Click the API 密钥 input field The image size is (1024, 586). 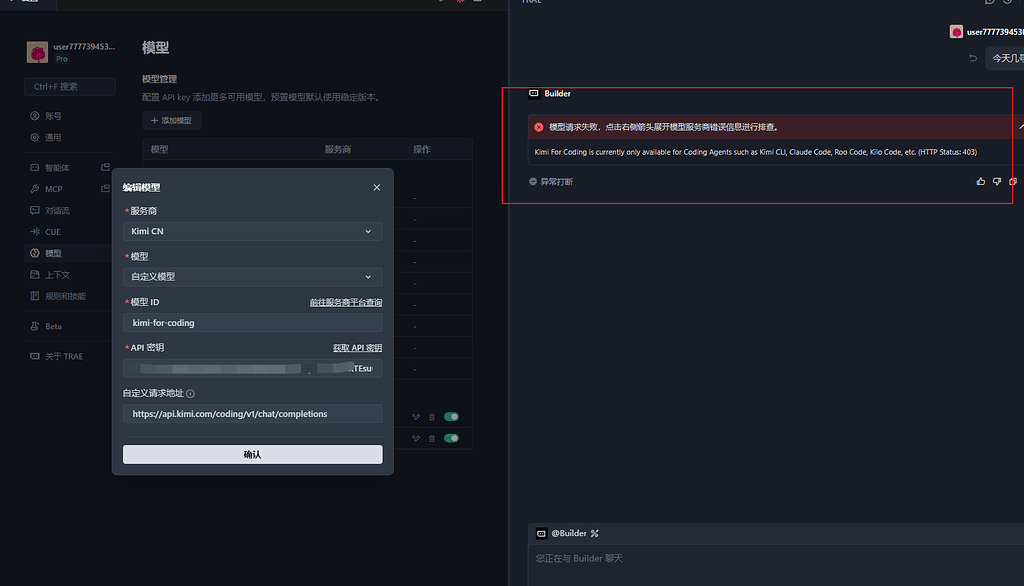click(253, 368)
